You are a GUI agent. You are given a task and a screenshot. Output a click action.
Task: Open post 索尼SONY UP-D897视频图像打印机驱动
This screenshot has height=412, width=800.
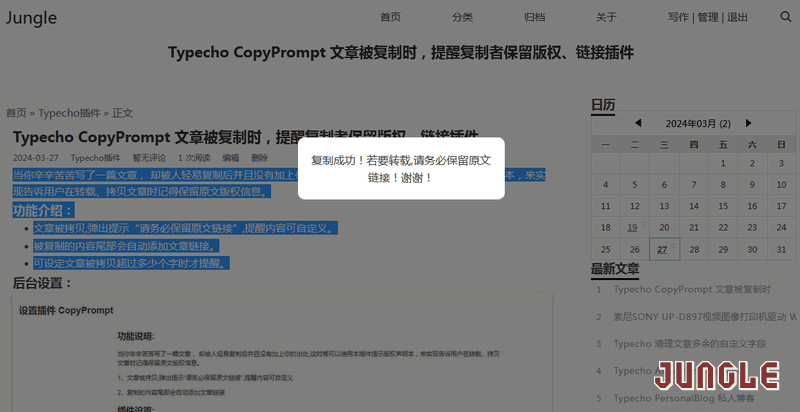coord(706,317)
